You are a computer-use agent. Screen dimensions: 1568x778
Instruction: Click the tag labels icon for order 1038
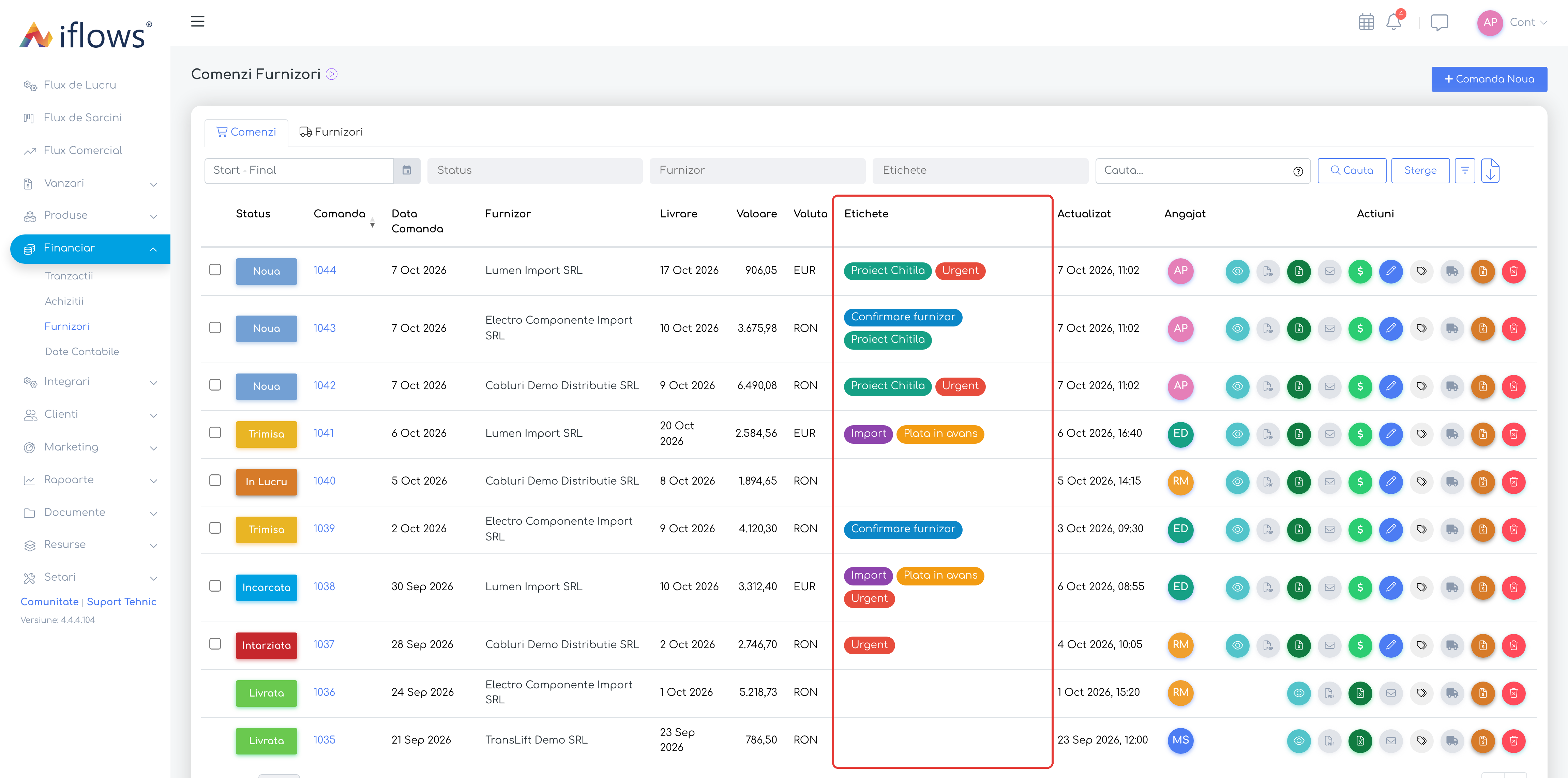[1421, 588]
